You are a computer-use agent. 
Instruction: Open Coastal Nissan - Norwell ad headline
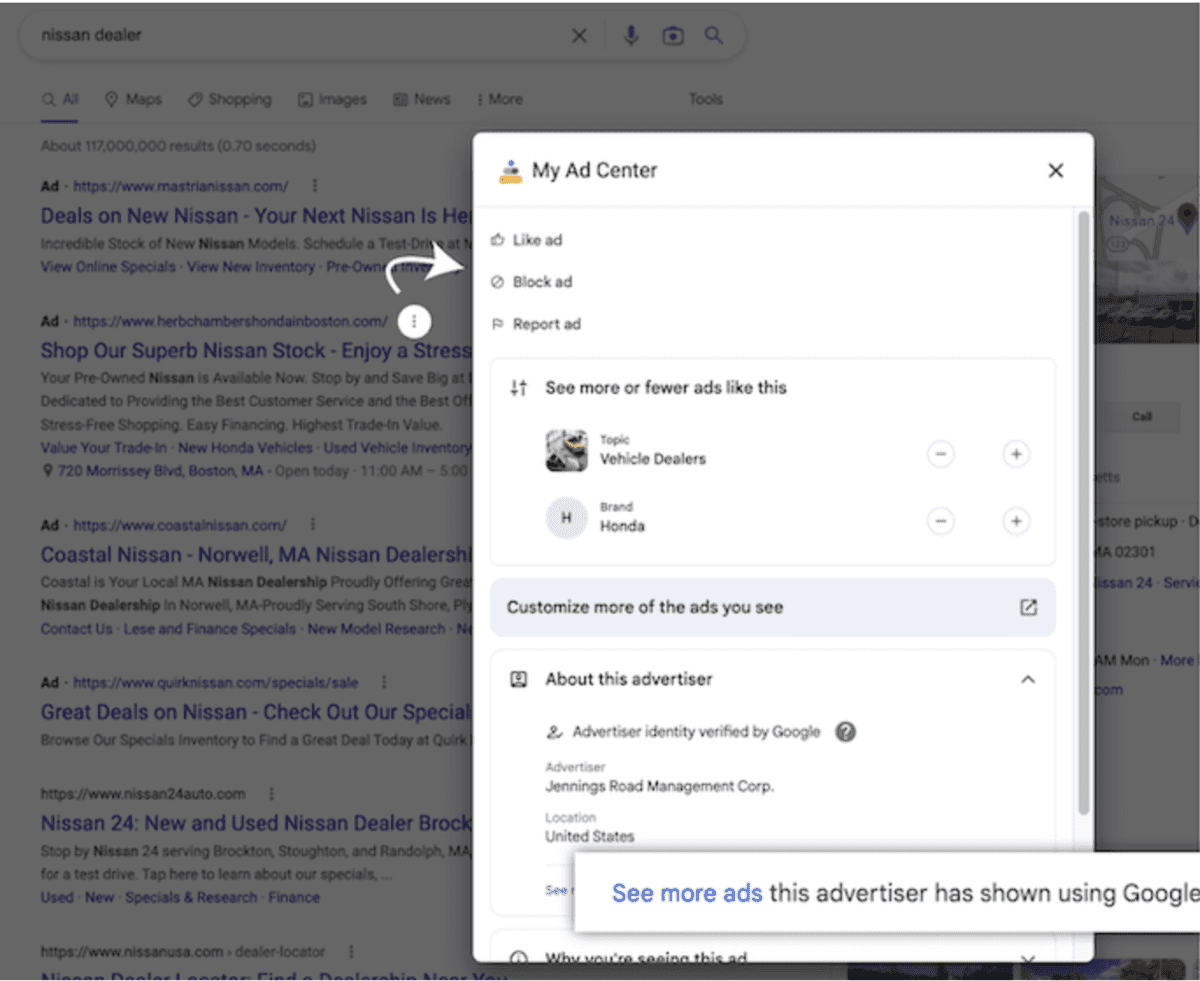pyautogui.click(x=255, y=555)
